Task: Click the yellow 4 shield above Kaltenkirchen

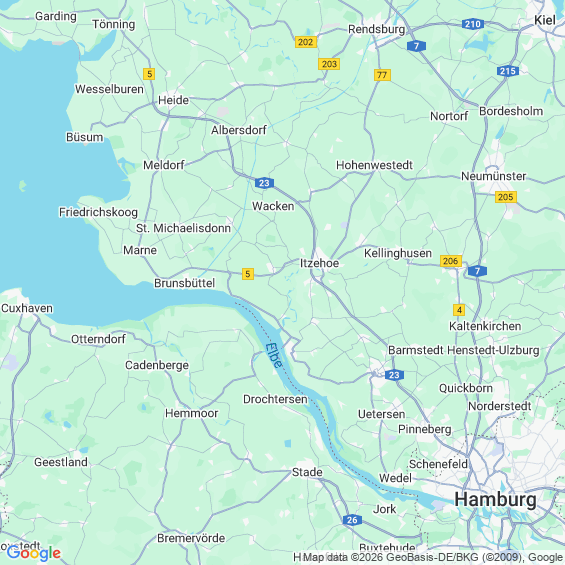Action: (459, 310)
